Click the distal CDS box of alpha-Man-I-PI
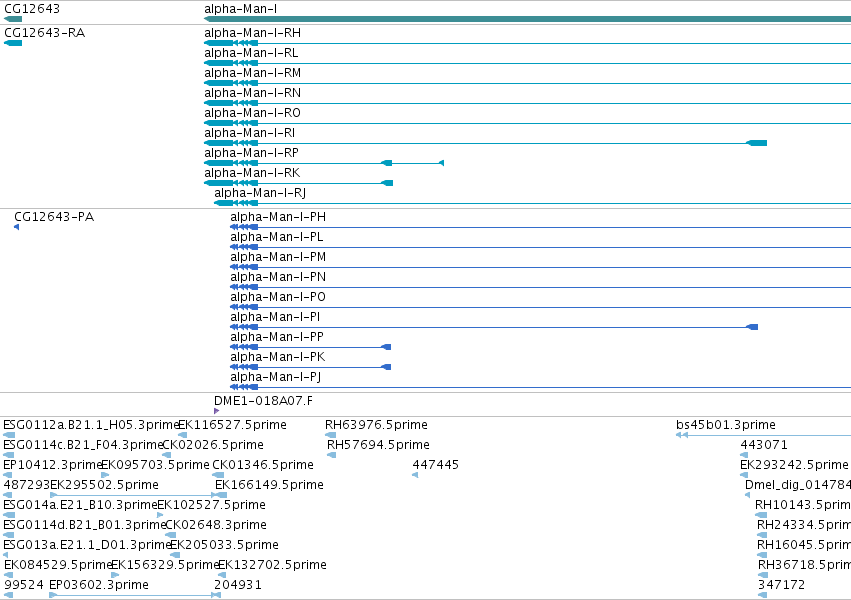Image resolution: width=851 pixels, height=600 pixels. [752, 327]
